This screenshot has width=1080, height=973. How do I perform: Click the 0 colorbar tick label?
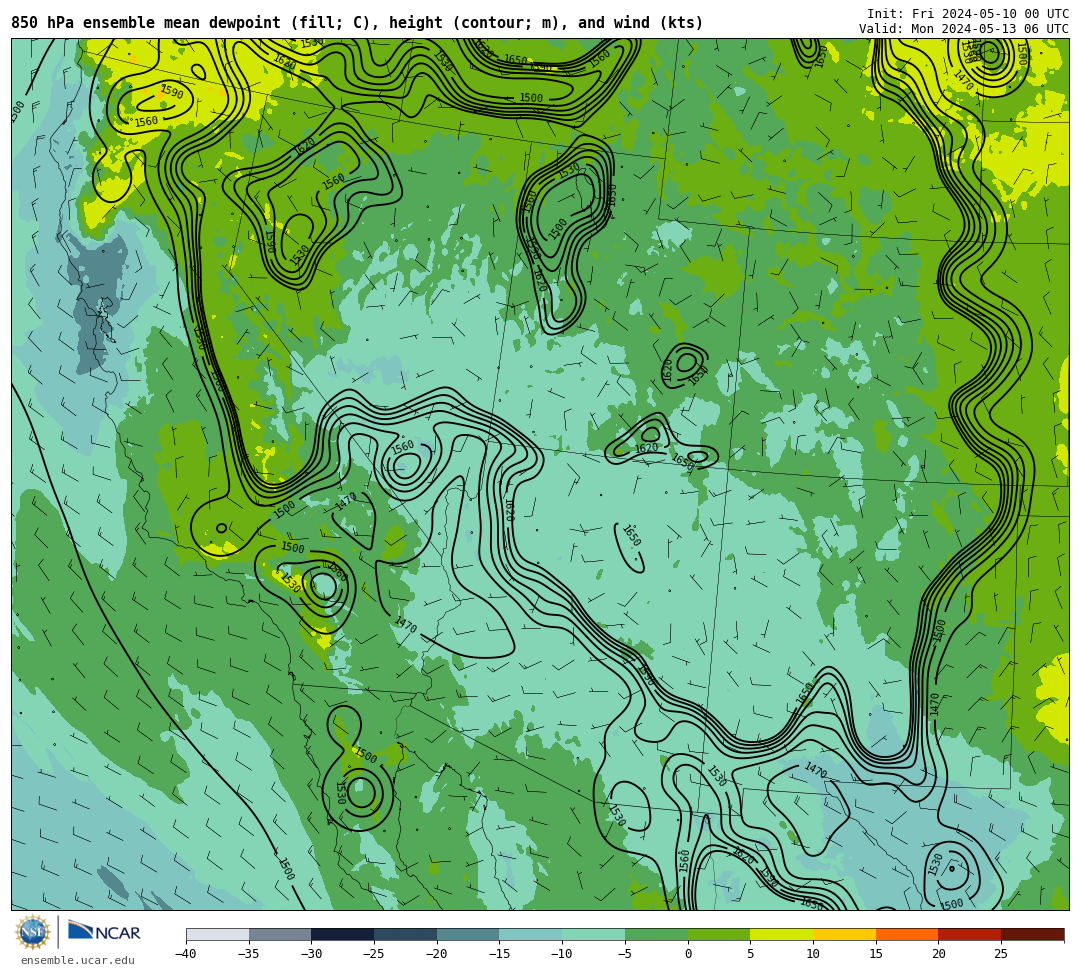click(688, 954)
